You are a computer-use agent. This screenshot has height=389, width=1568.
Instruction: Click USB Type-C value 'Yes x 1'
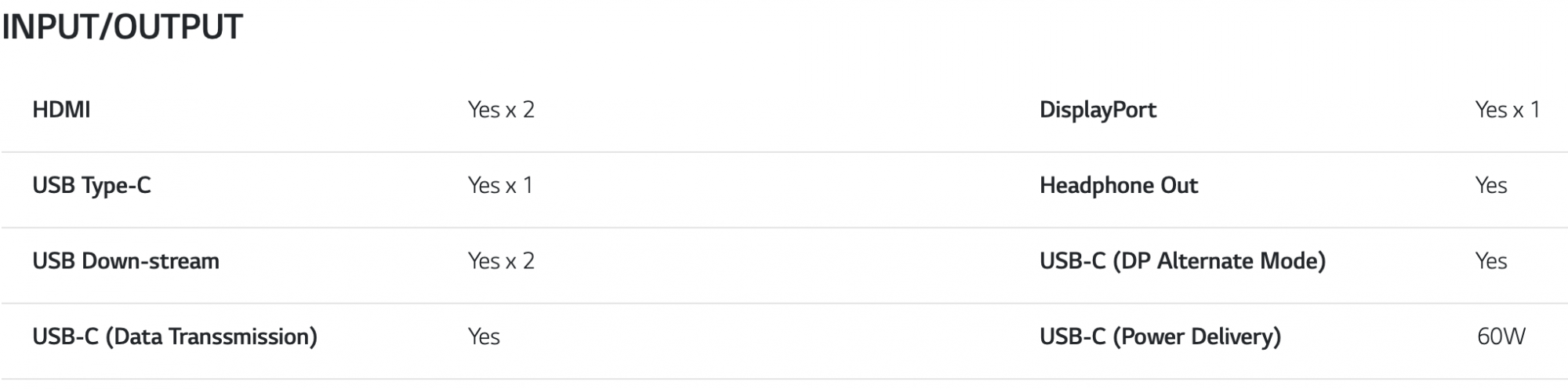(x=500, y=186)
